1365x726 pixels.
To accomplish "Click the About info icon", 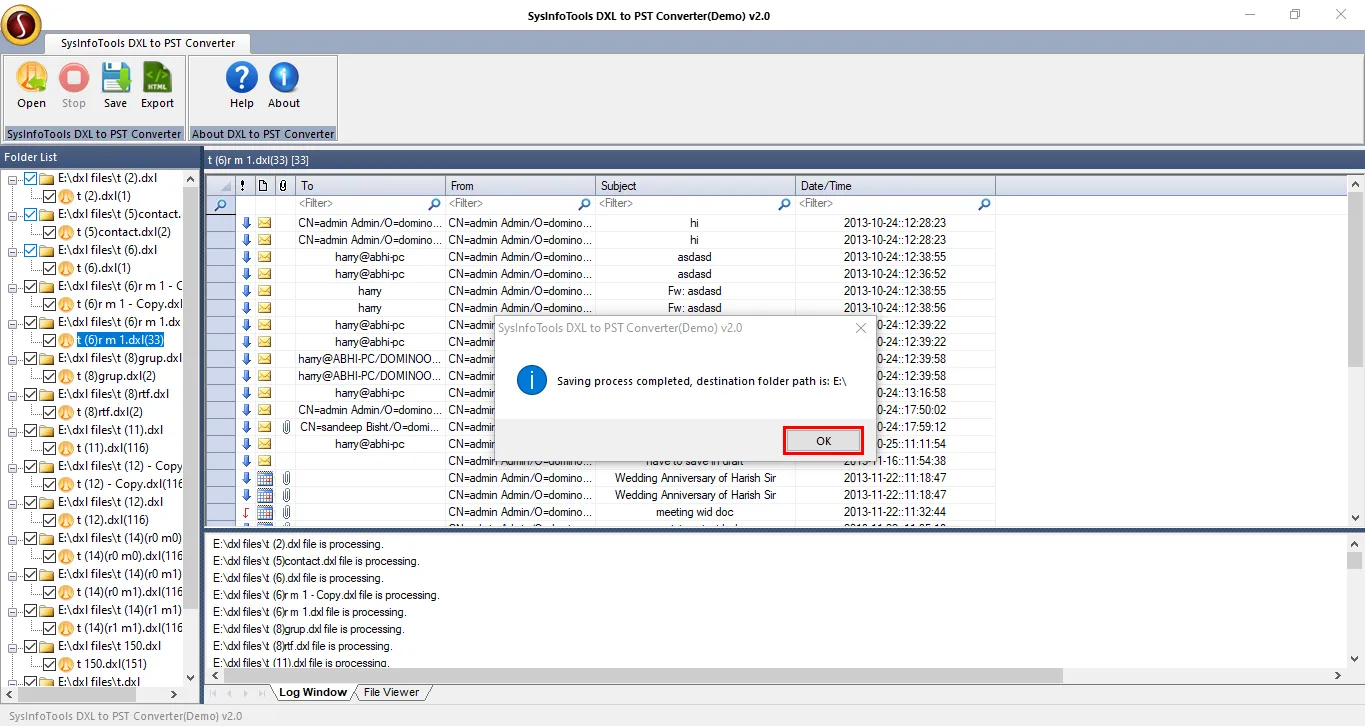I will [x=283, y=78].
